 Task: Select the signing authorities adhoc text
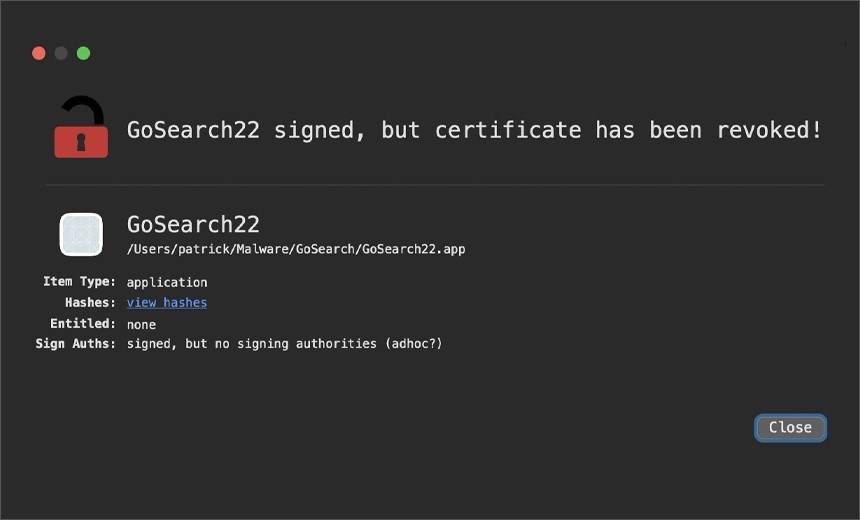coord(285,344)
